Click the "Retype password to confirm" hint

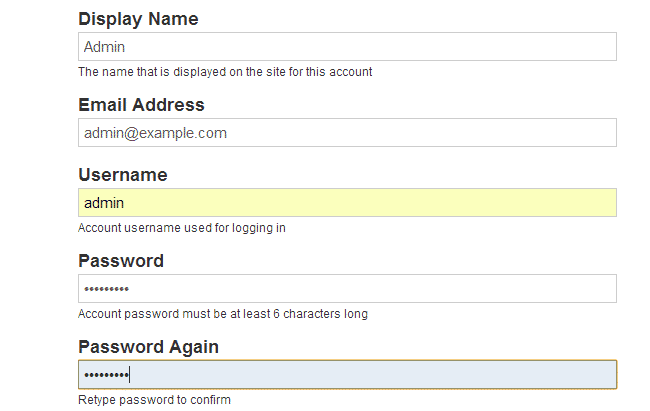154,400
